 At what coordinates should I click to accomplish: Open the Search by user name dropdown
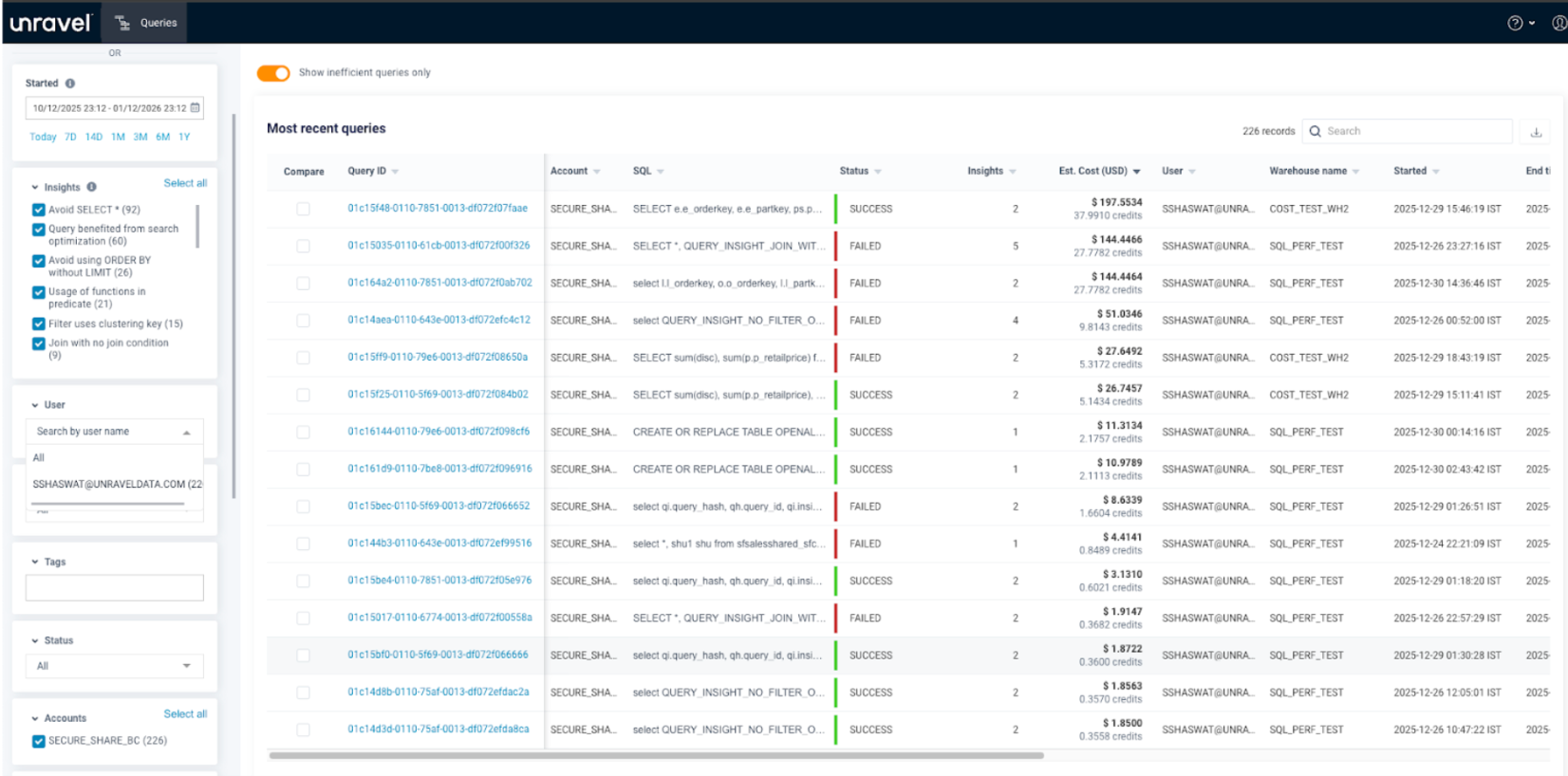[x=114, y=432]
